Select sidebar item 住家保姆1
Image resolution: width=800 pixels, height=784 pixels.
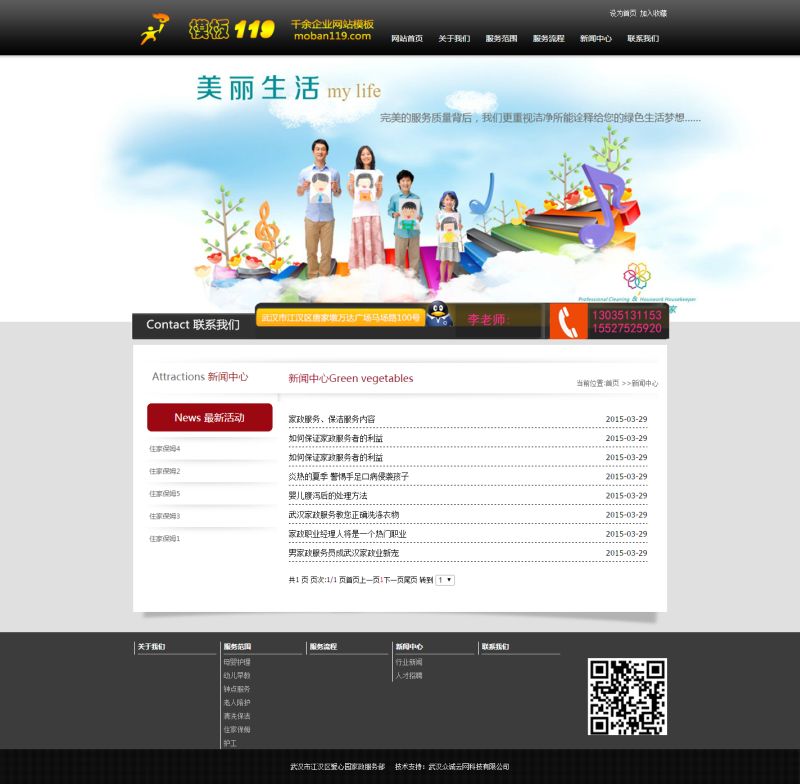pos(164,539)
